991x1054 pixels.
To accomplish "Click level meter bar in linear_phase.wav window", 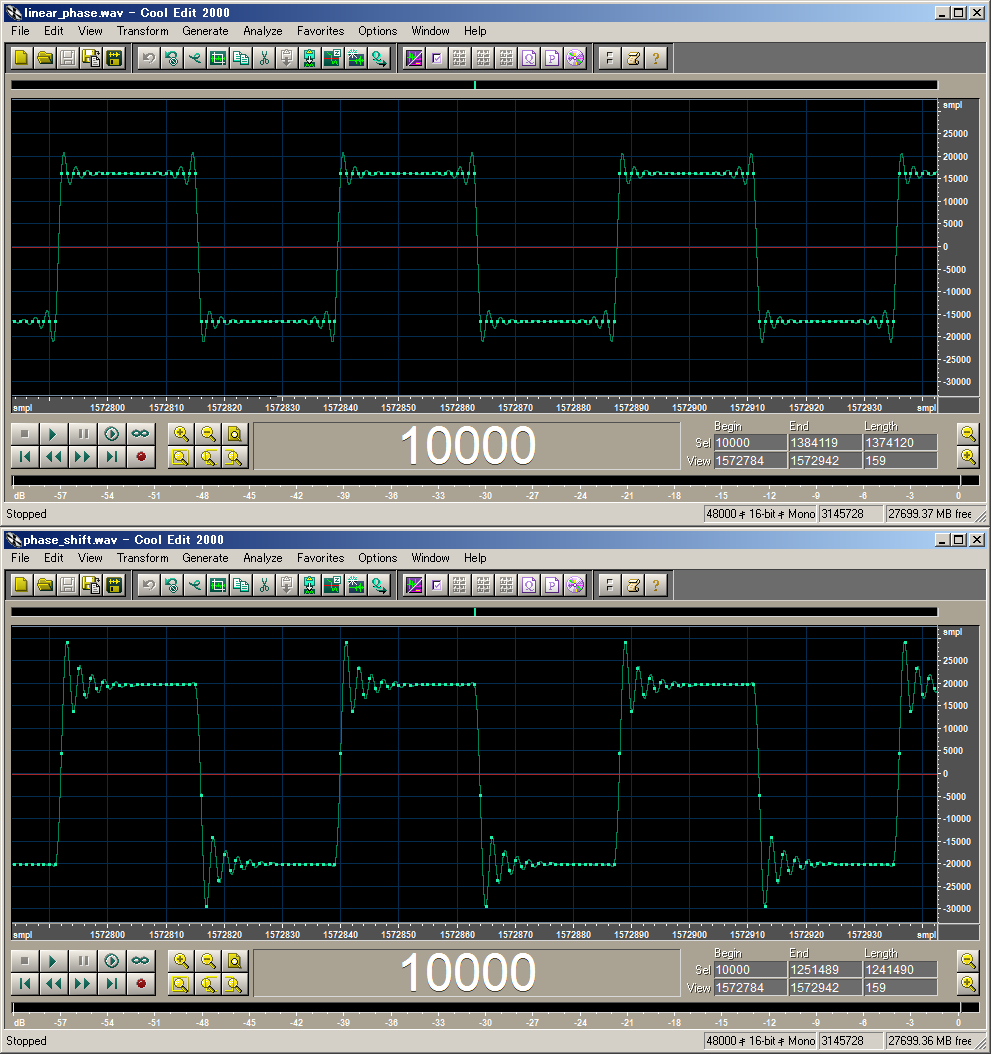I will pyautogui.click(x=496, y=481).
